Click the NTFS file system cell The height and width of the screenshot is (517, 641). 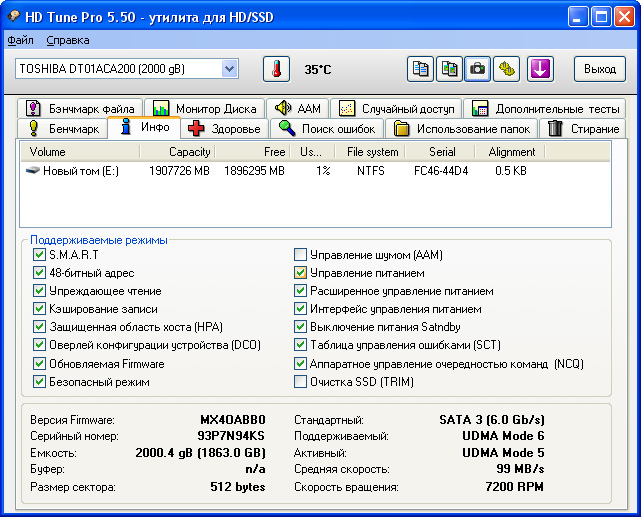pos(370,170)
